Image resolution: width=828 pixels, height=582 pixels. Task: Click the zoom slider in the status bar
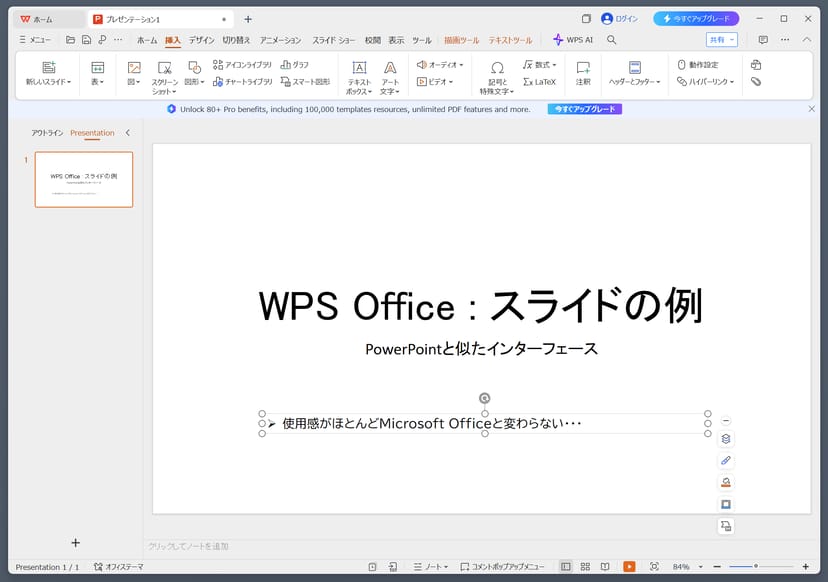[x=756, y=567]
